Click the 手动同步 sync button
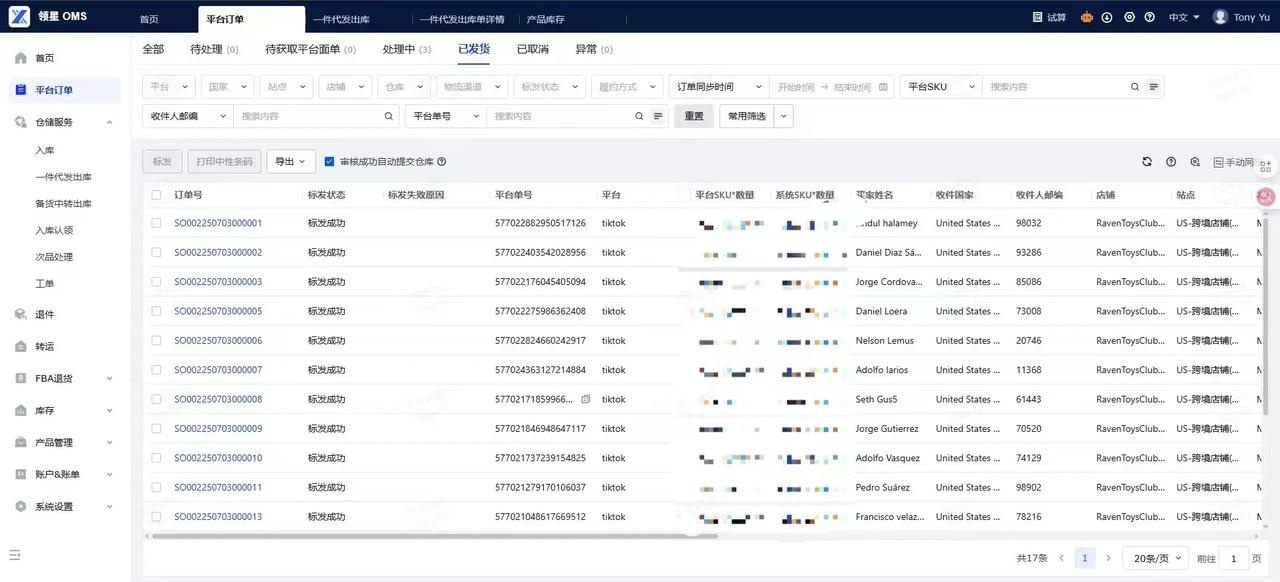 1233,161
